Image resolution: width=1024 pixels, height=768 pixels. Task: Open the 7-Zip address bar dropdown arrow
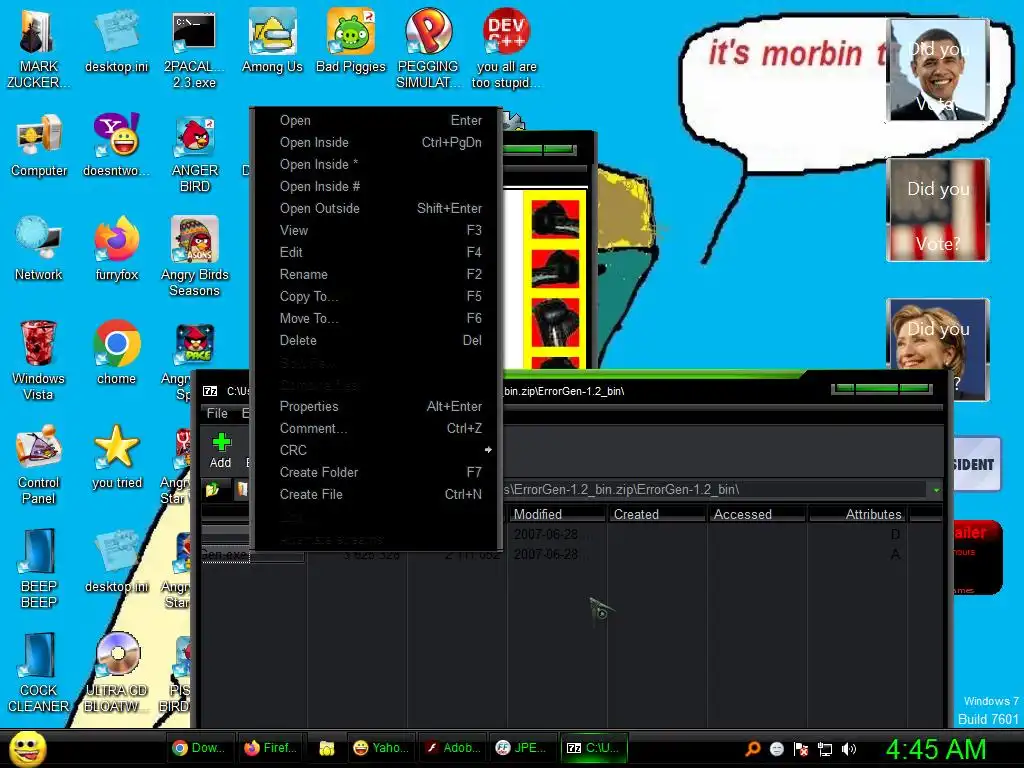(x=936, y=490)
